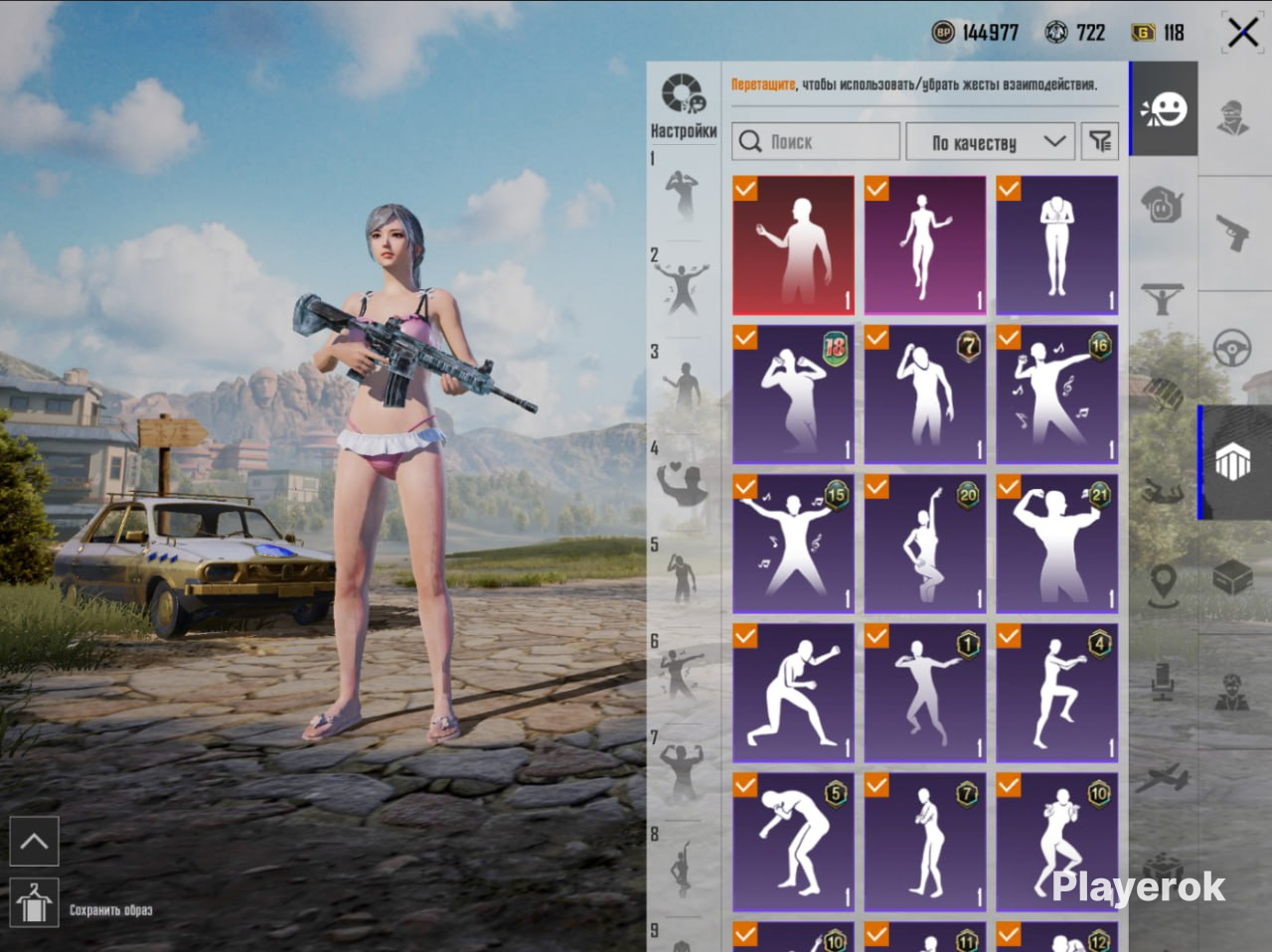Open the lying figure category icon
This screenshot has width=1272, height=952.
[1164, 491]
